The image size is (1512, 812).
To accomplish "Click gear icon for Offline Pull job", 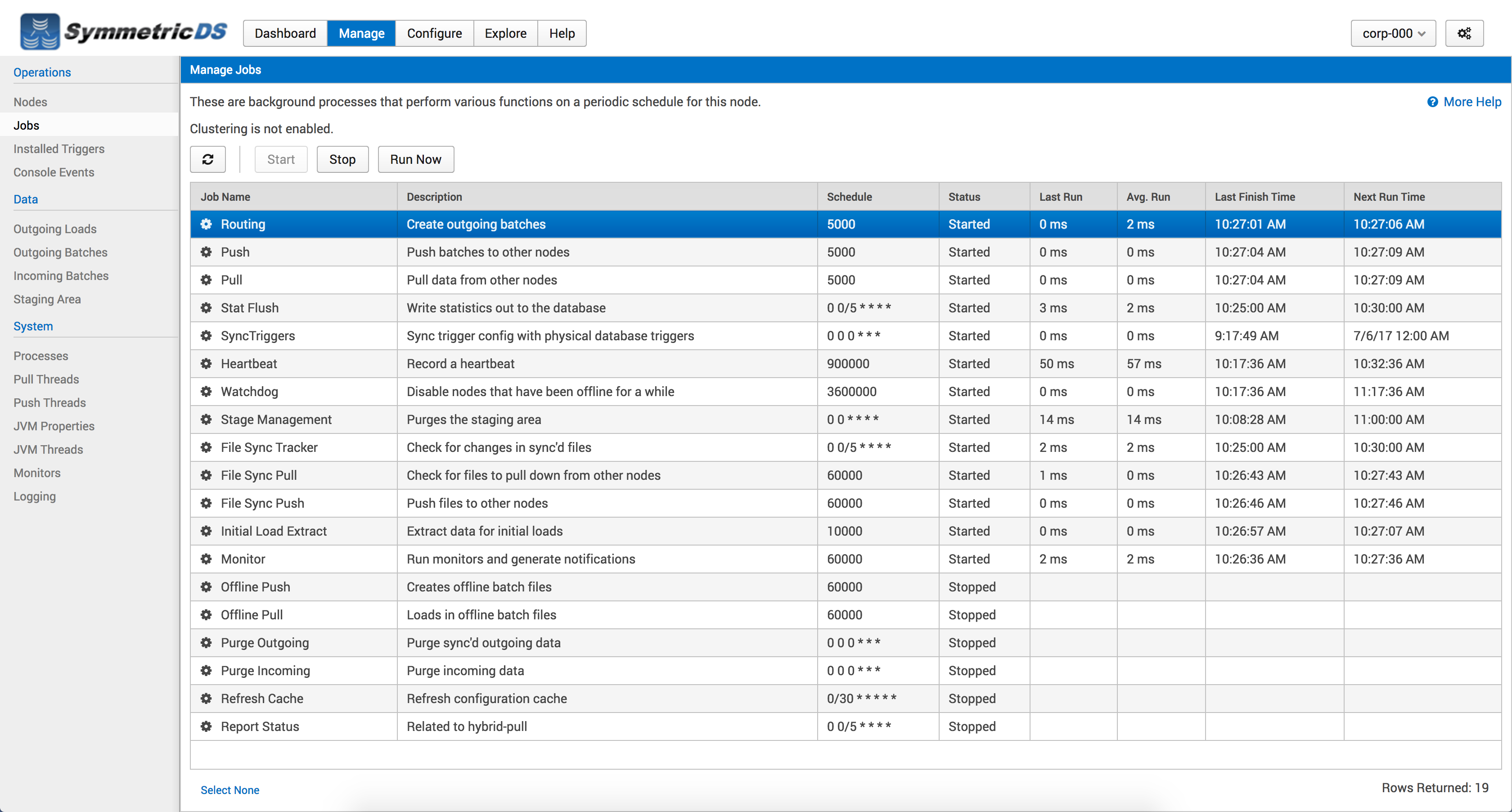I will point(206,615).
